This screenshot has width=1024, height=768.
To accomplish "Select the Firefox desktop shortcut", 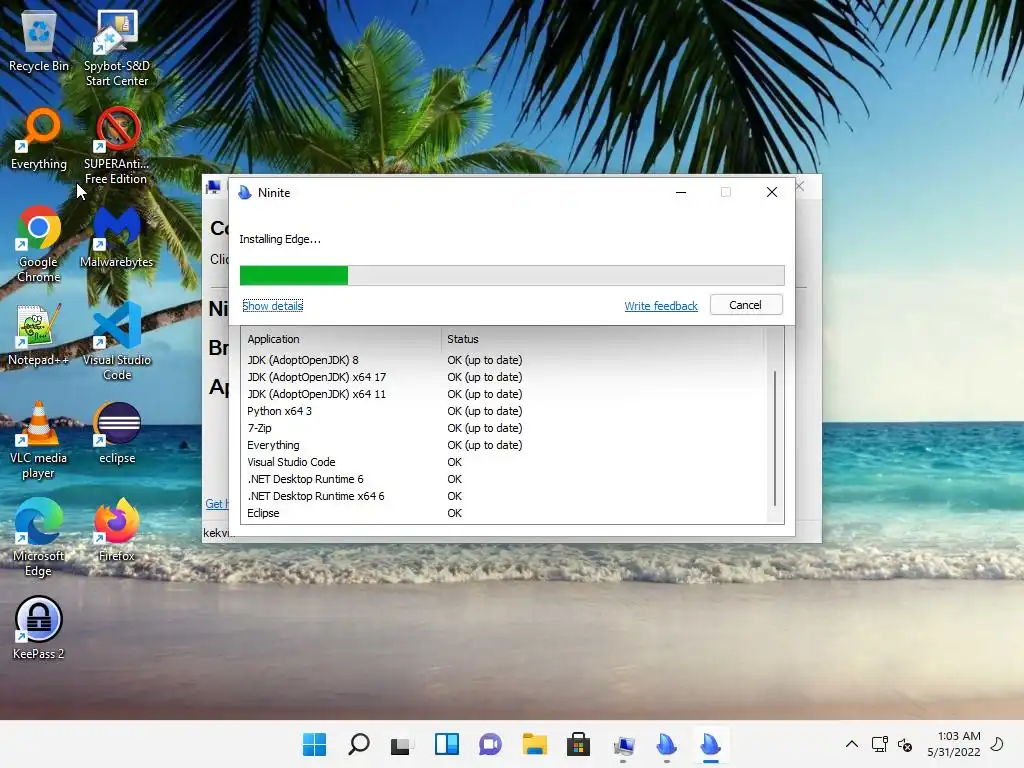I will pyautogui.click(x=117, y=531).
